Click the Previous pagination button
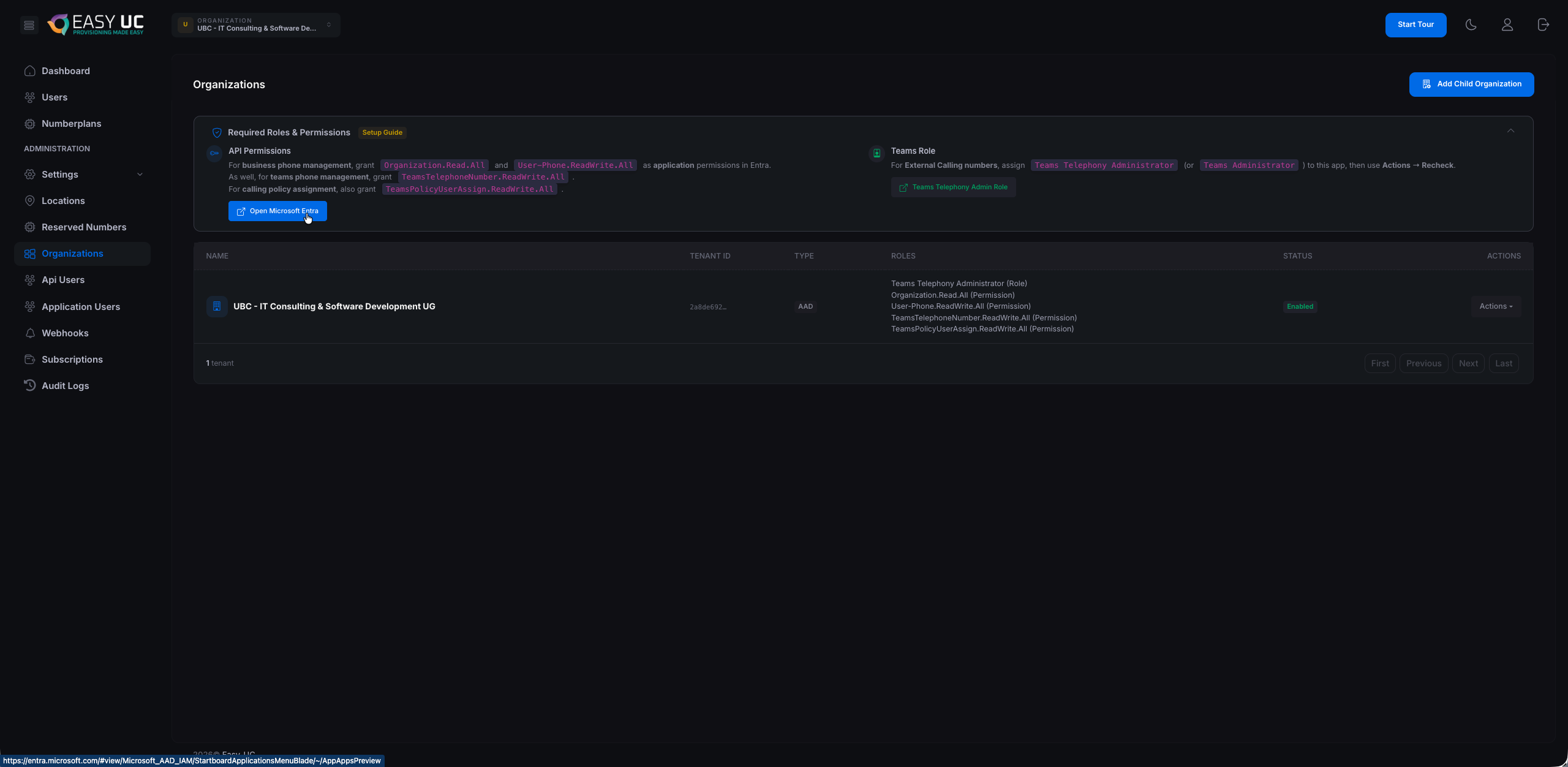 tap(1424, 363)
